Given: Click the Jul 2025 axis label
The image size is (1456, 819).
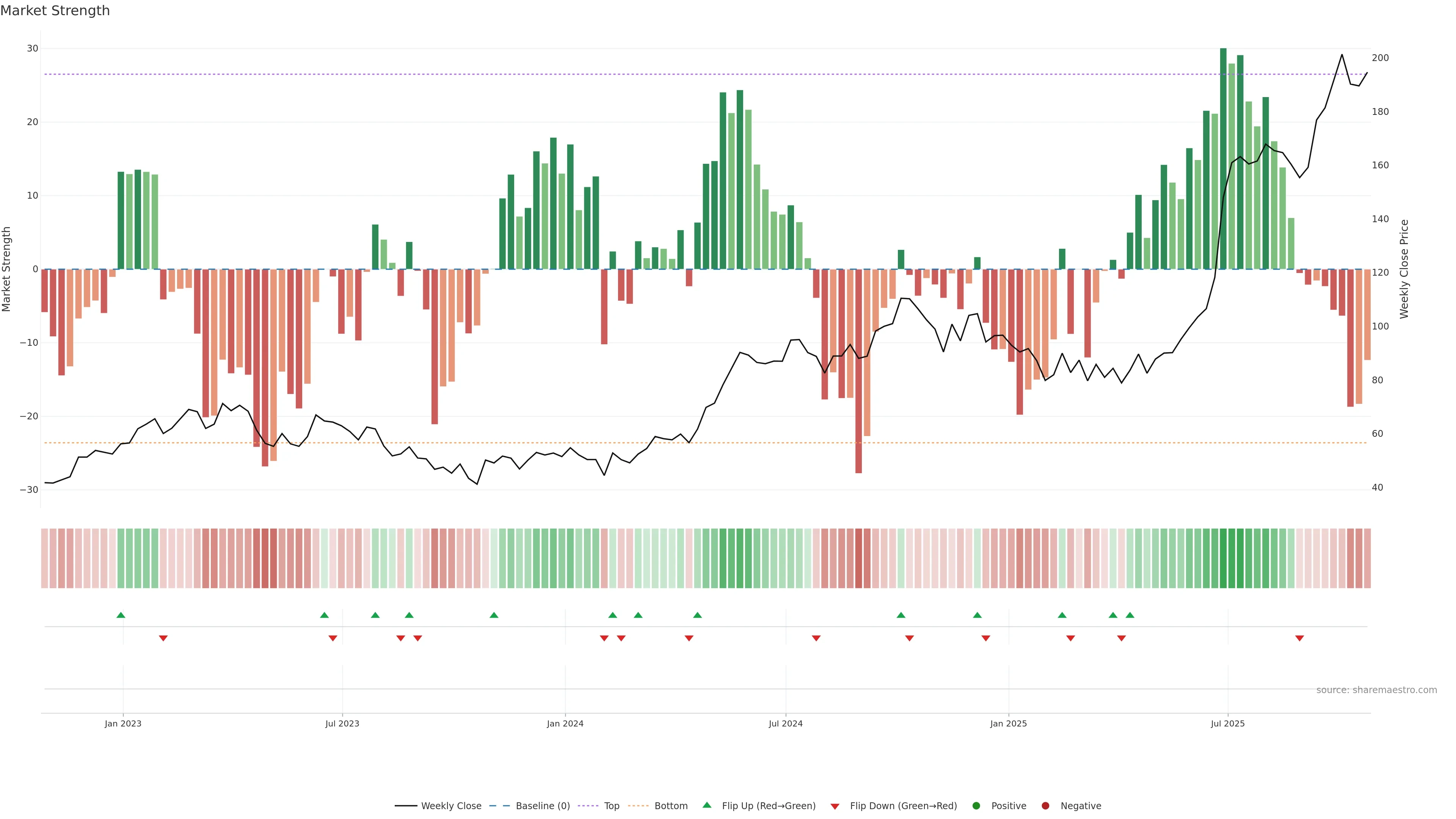Looking at the screenshot, I should (x=1227, y=723).
